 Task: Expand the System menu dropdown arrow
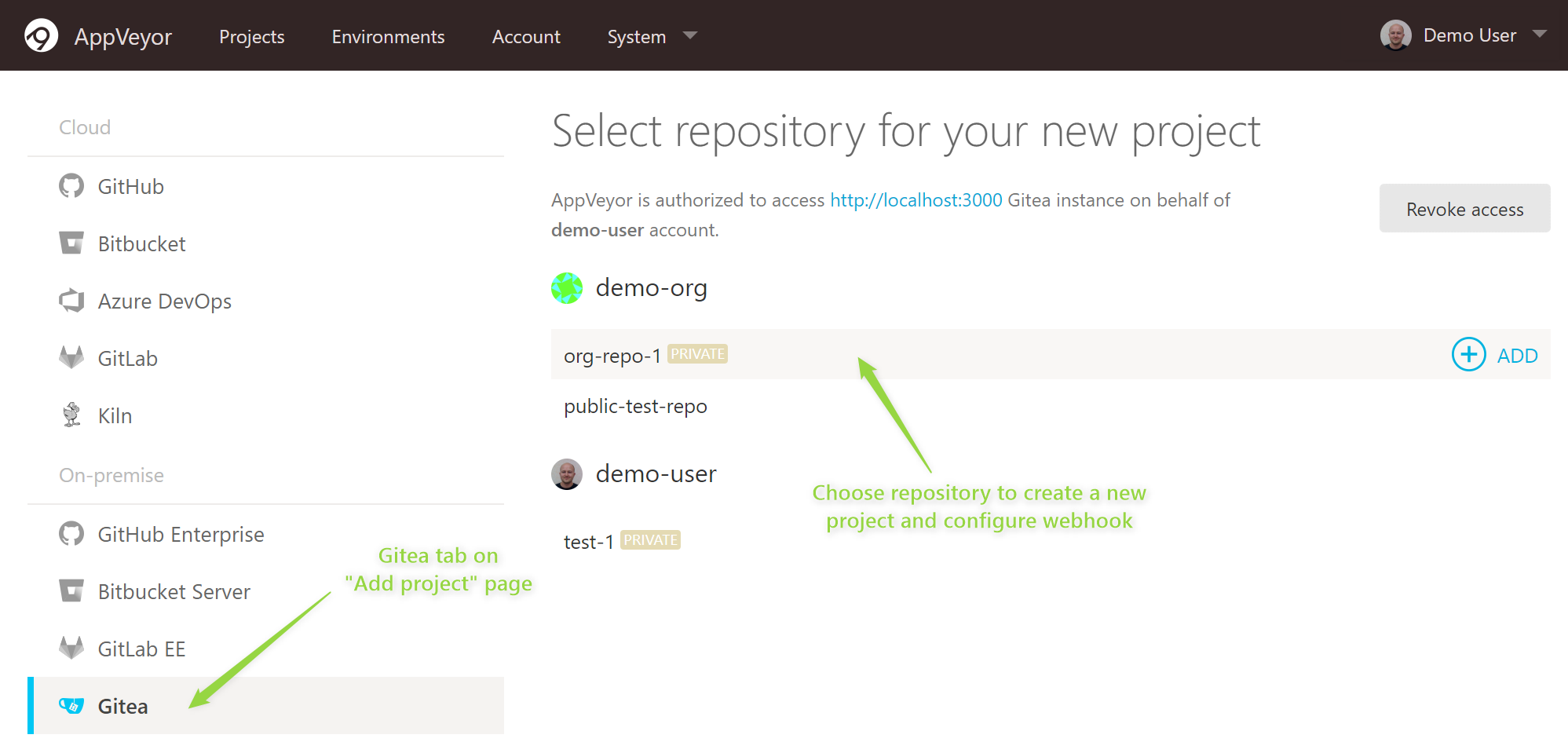690,35
